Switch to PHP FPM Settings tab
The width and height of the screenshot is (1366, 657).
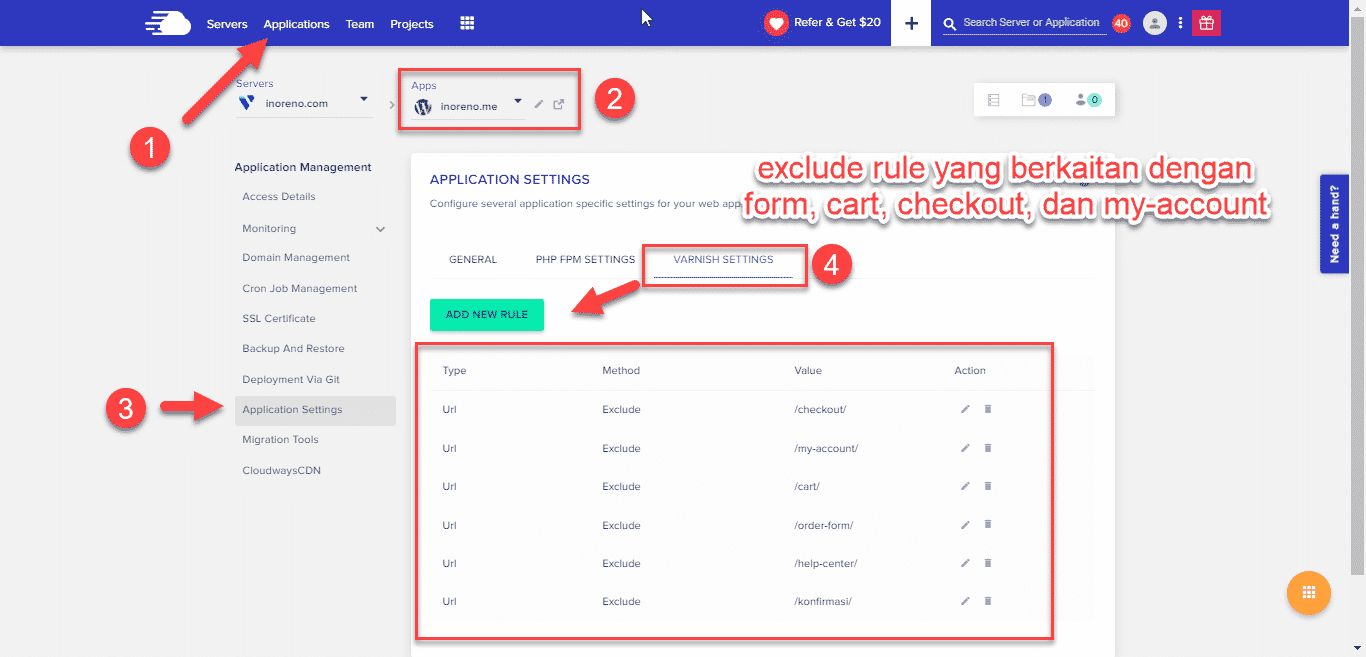point(585,260)
